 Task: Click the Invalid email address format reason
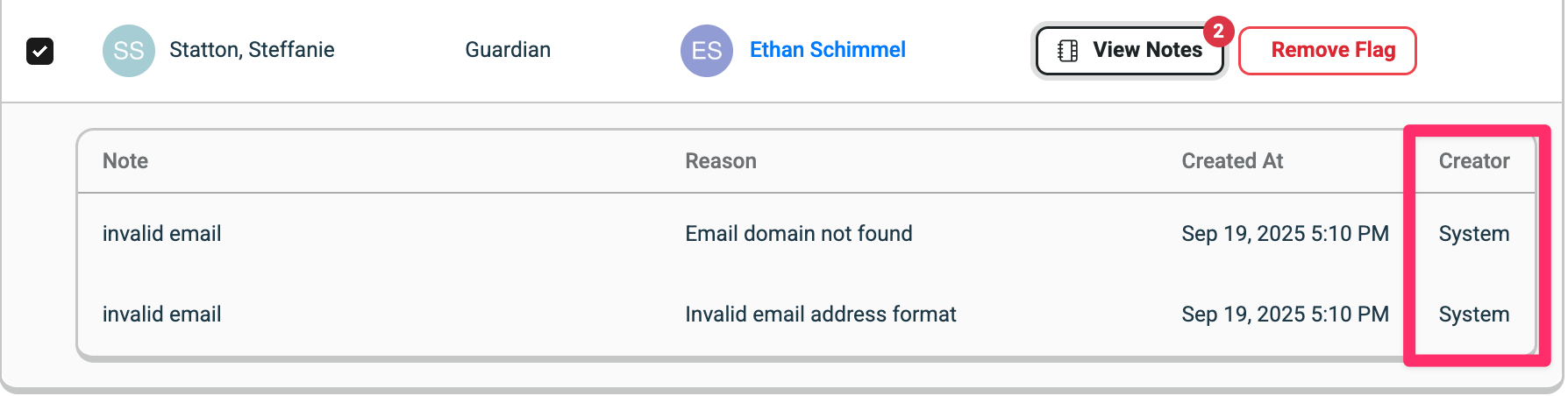[x=820, y=315]
